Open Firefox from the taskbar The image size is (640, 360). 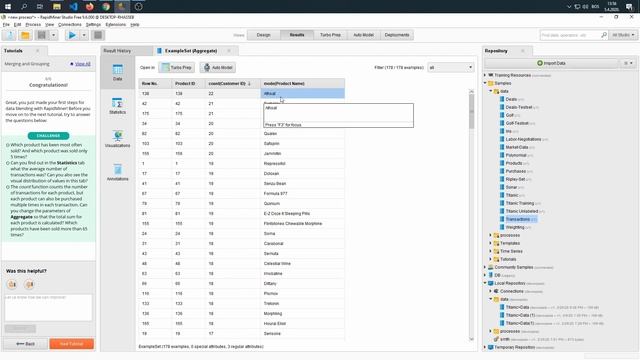(x=89, y=7)
